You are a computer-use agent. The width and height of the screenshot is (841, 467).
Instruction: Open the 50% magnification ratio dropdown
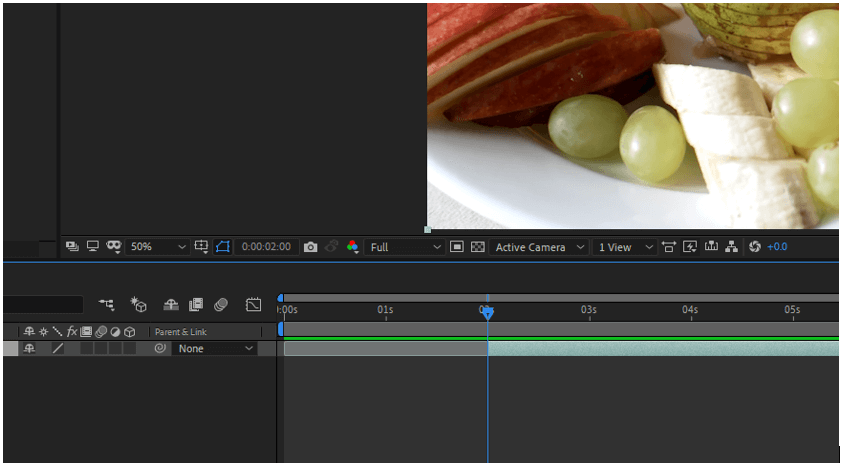(158, 247)
